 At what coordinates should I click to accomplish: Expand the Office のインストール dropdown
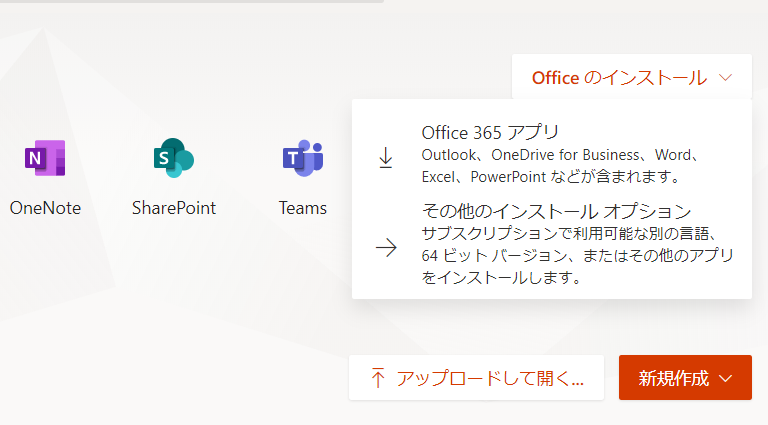[x=632, y=77]
